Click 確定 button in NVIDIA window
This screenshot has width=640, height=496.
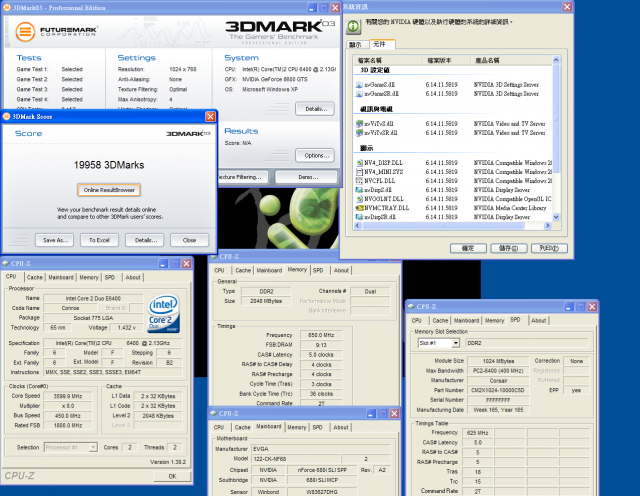point(468,248)
